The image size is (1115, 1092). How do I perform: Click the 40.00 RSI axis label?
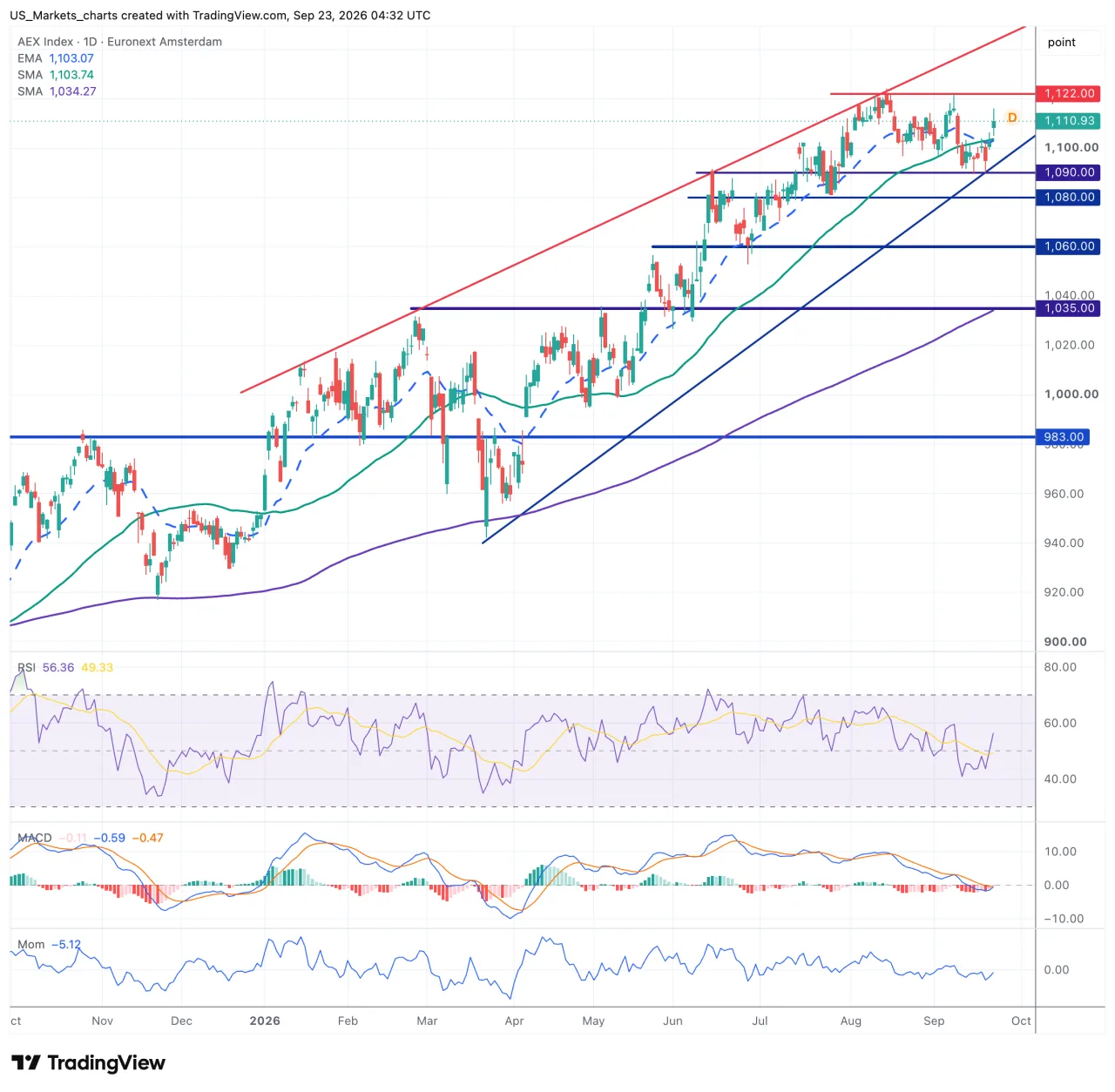tap(1060, 779)
